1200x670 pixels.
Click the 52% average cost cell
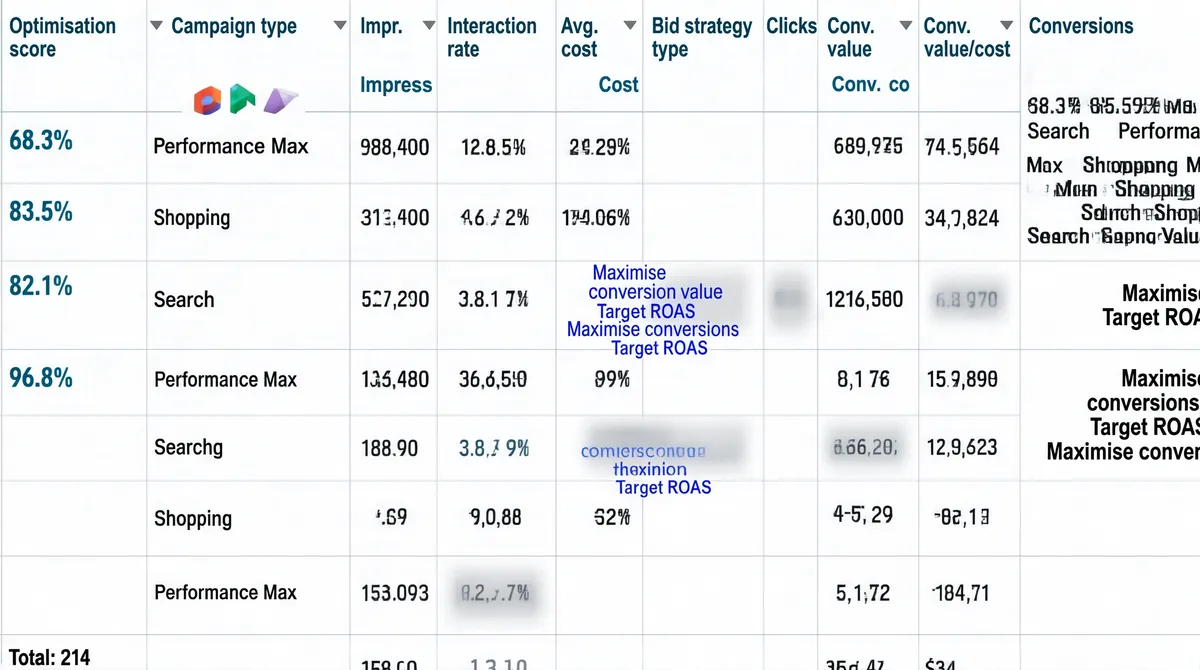coord(612,518)
